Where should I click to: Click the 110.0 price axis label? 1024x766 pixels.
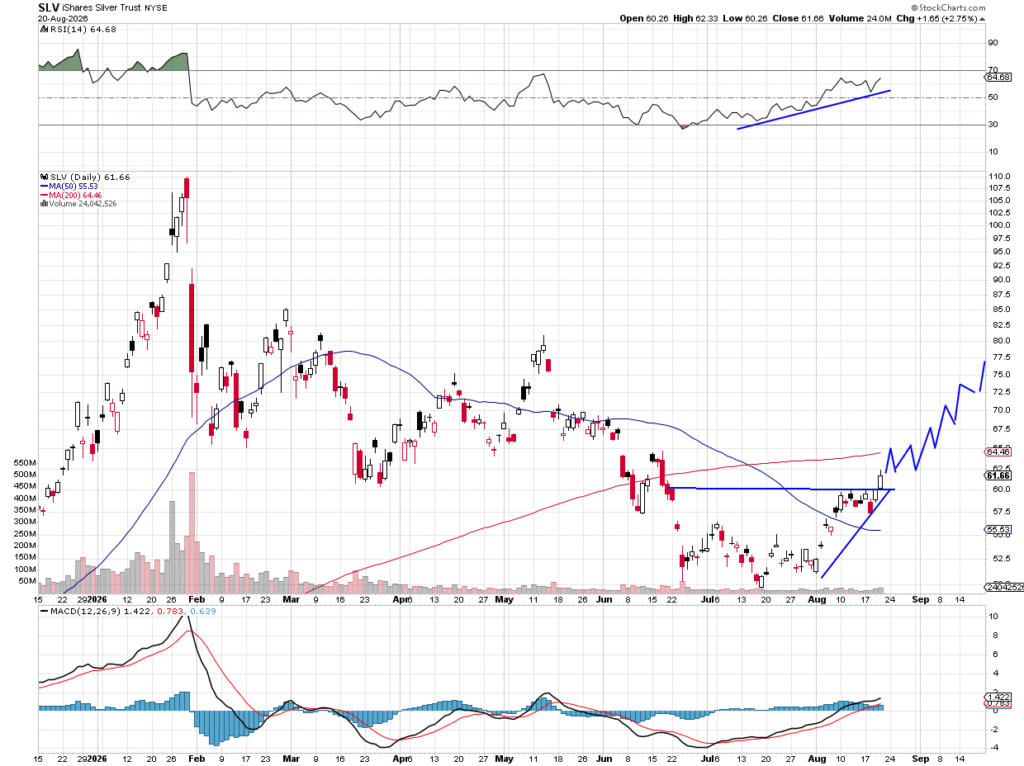tap(999, 176)
